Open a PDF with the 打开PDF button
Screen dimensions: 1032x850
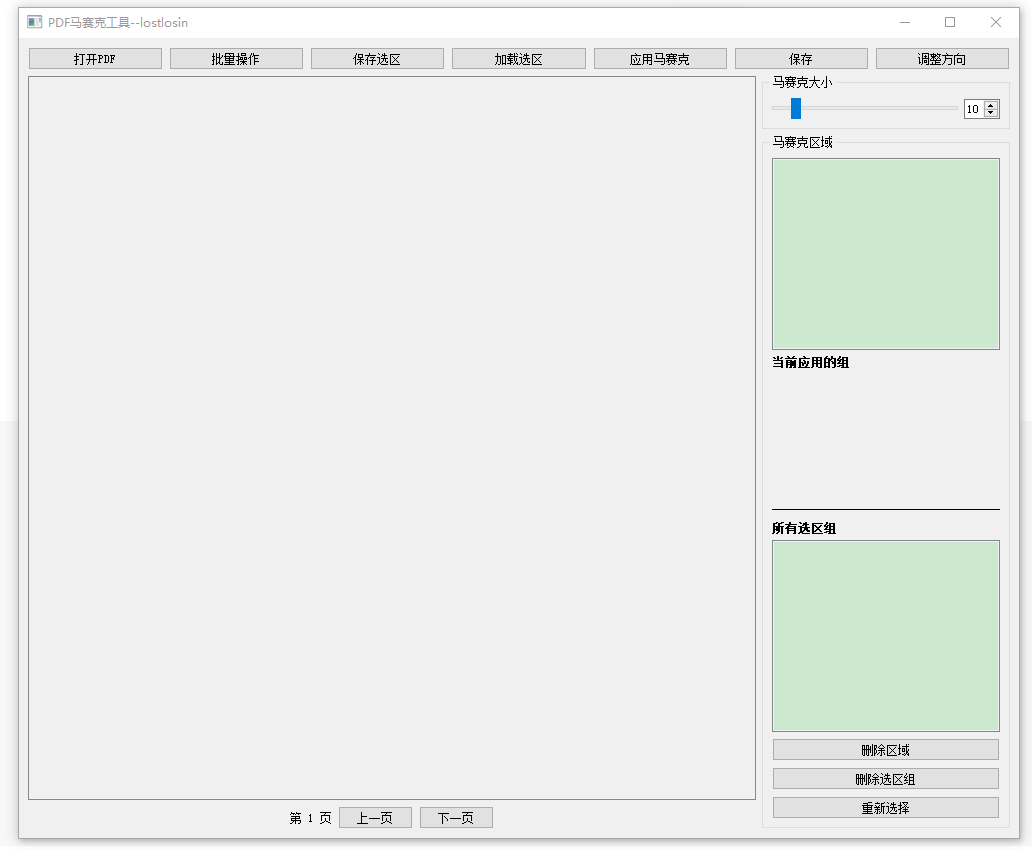(x=95, y=57)
